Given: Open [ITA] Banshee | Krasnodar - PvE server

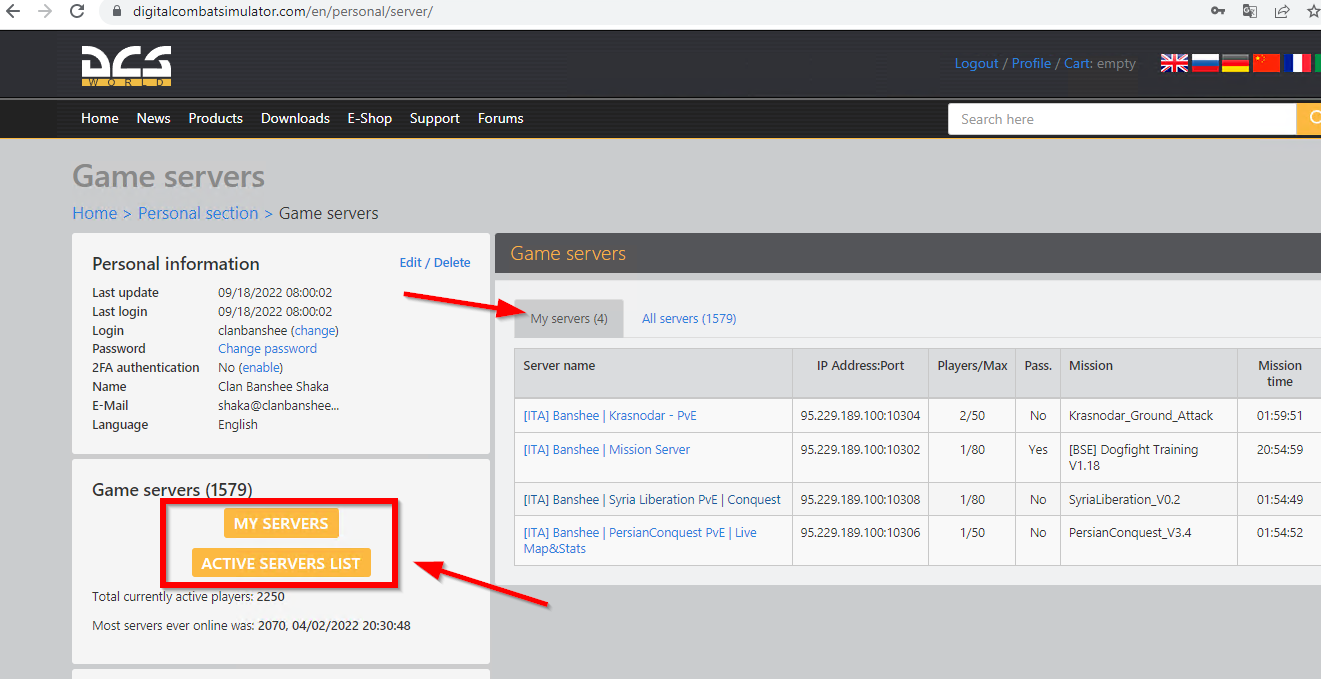Looking at the screenshot, I should 610,415.
